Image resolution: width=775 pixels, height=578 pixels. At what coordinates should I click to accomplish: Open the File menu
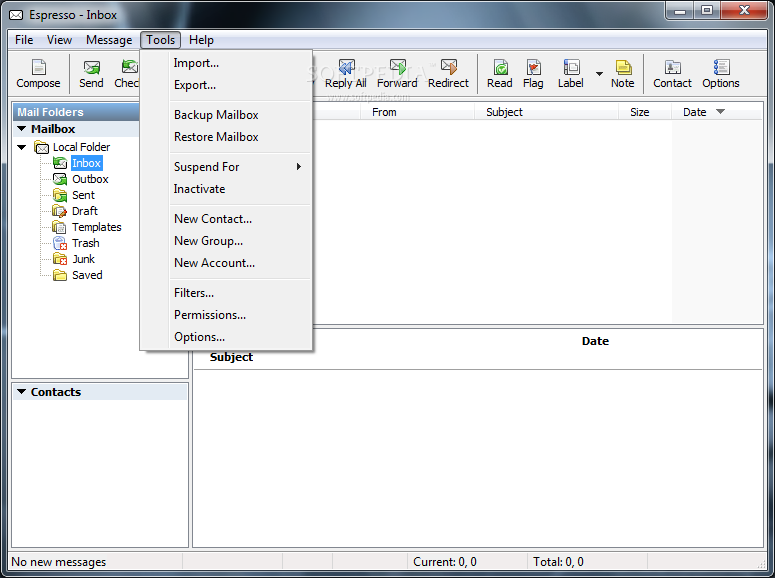point(24,40)
